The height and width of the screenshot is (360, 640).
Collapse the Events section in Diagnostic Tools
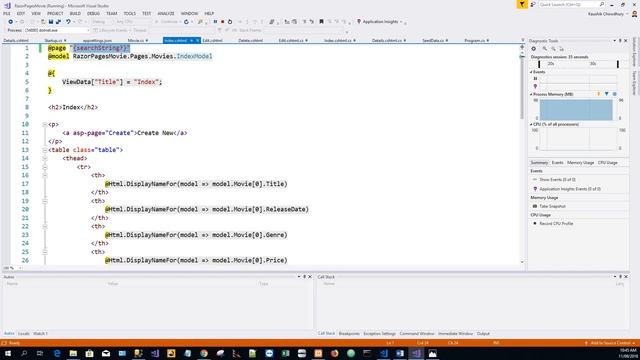click(x=531, y=72)
